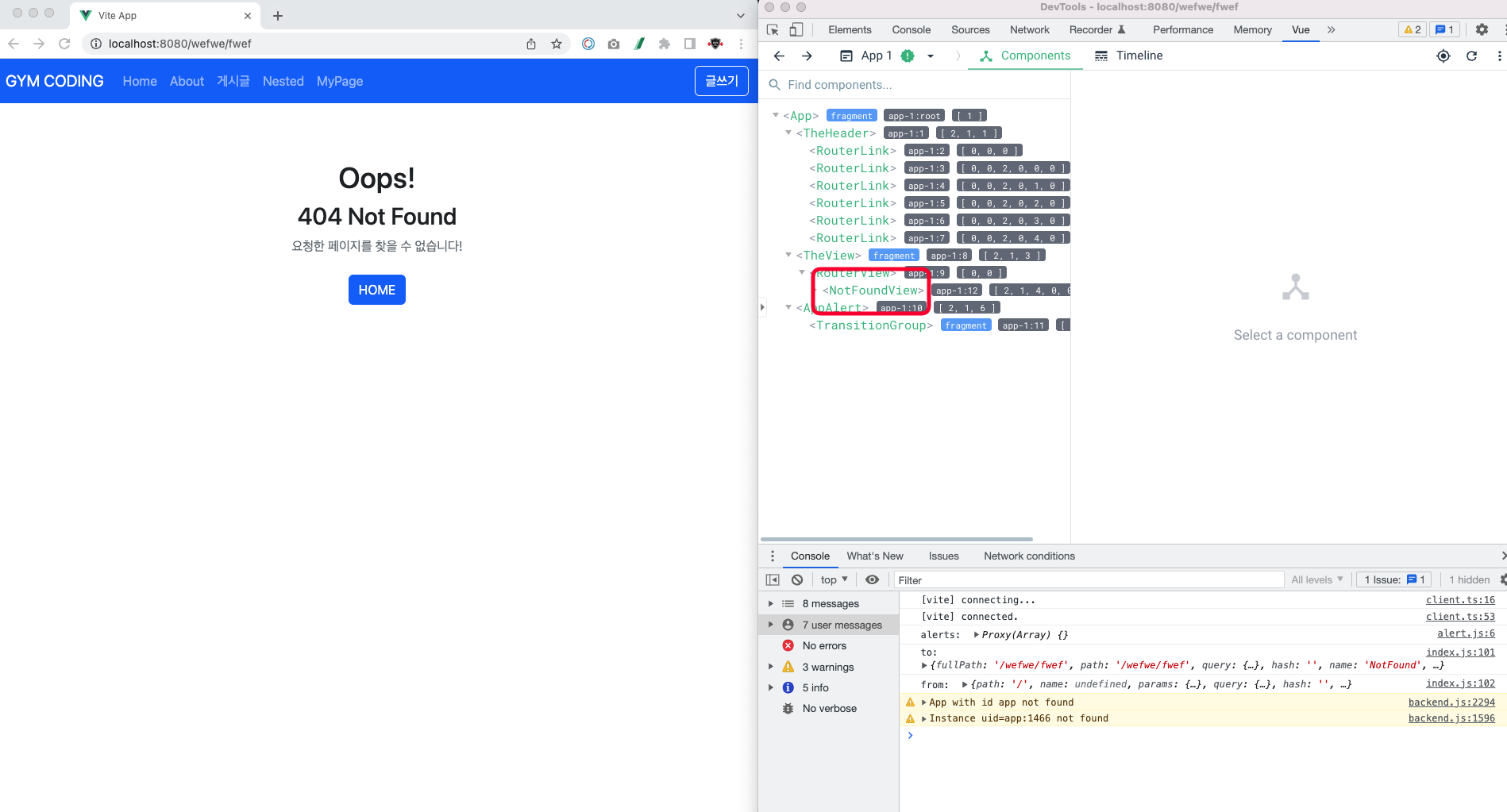Collapse the RouterView component node
The image size is (1507, 812).
(802, 272)
